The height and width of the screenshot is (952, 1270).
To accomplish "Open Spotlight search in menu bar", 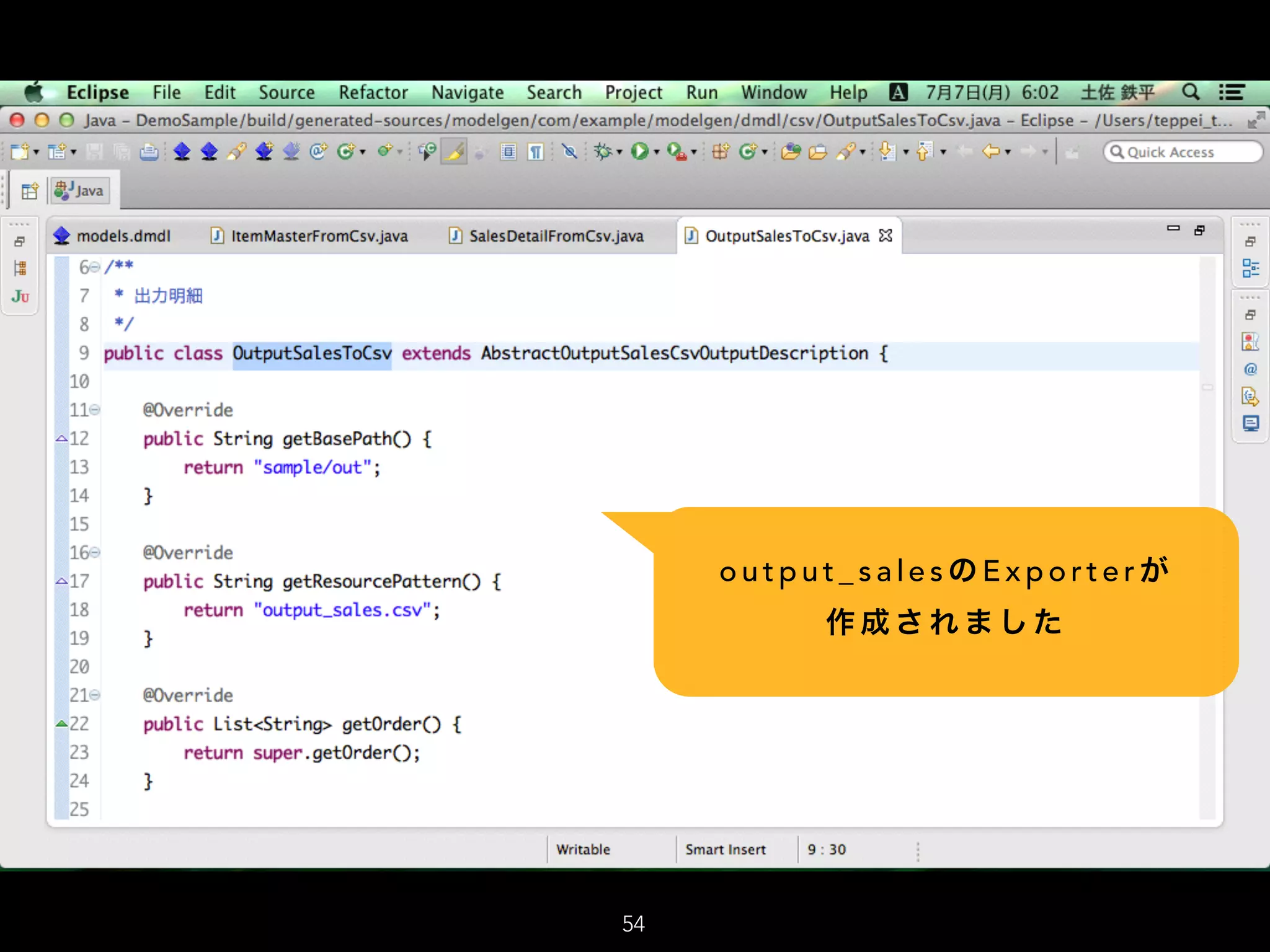I will tap(1190, 92).
